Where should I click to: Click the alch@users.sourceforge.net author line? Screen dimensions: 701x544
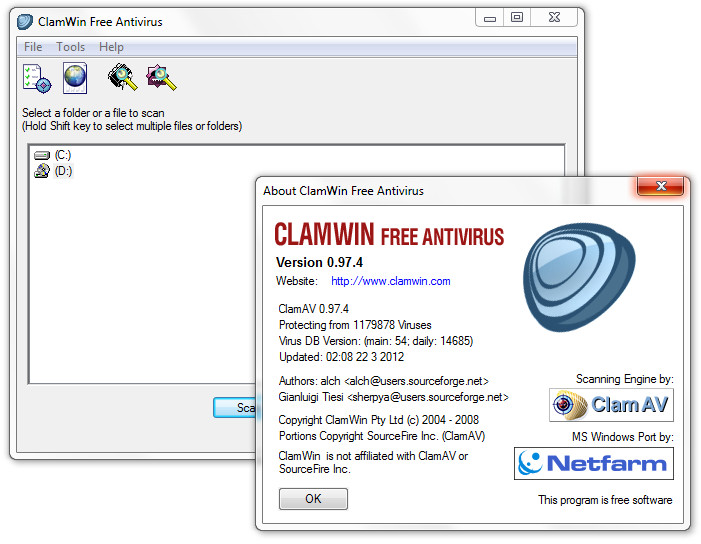point(384,381)
